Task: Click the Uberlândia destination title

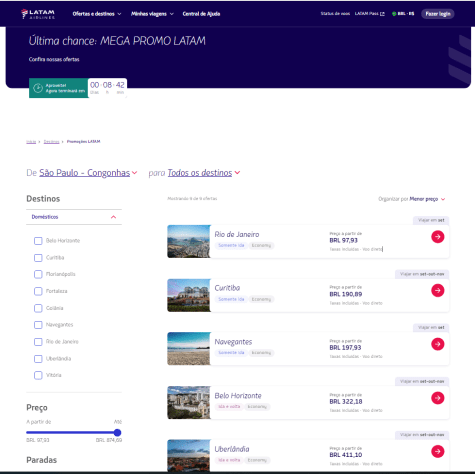Action: [232, 449]
